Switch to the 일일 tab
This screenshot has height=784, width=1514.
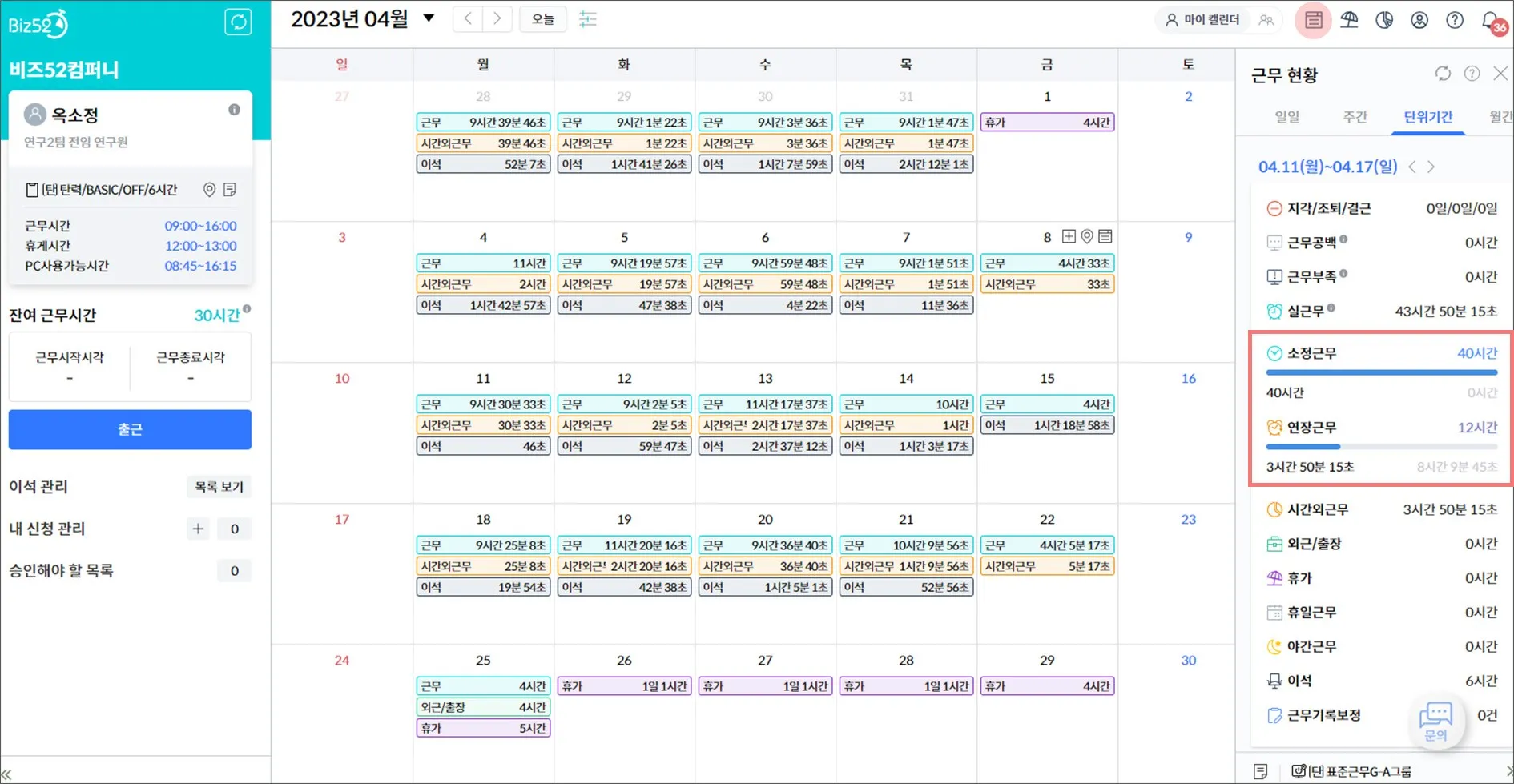click(x=1286, y=117)
